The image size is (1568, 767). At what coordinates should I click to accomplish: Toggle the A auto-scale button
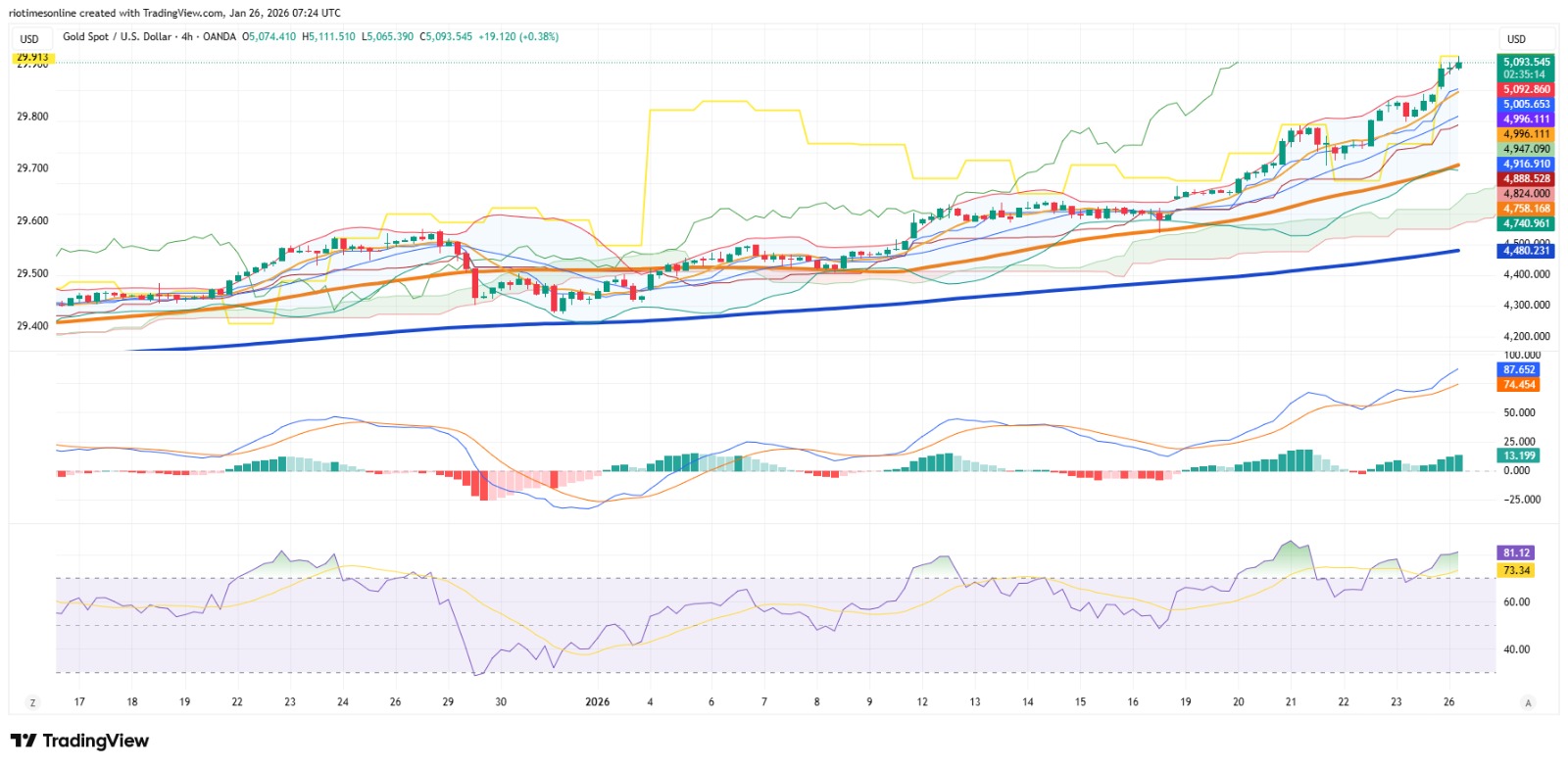click(x=1528, y=702)
